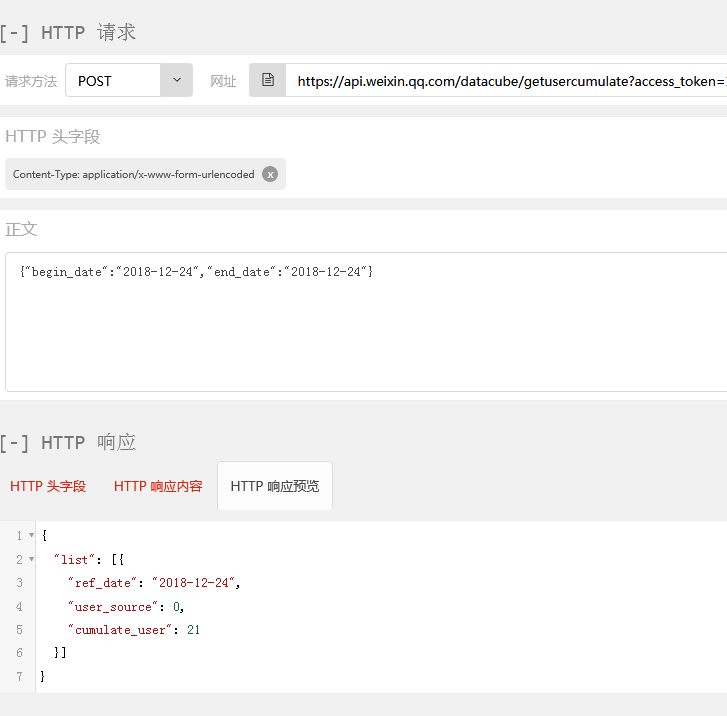The image size is (727, 716).
Task: Collapse the HTTP 请求 section
Action: click(x=14, y=34)
